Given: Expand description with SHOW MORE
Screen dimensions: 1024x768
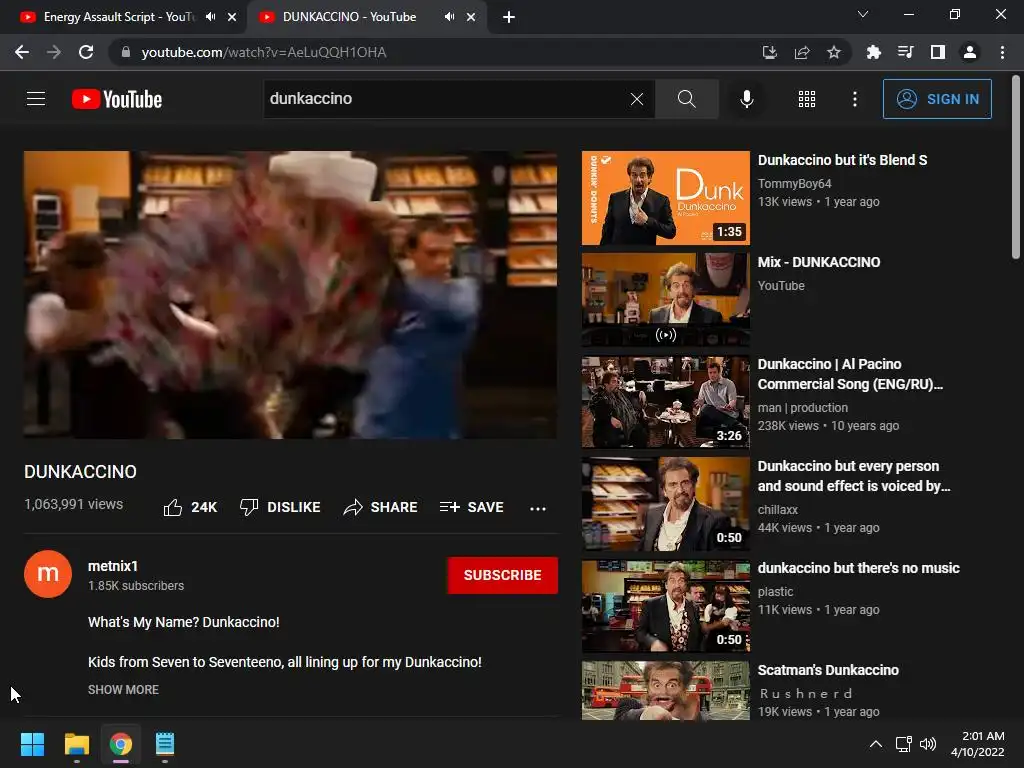Looking at the screenshot, I should (x=123, y=690).
